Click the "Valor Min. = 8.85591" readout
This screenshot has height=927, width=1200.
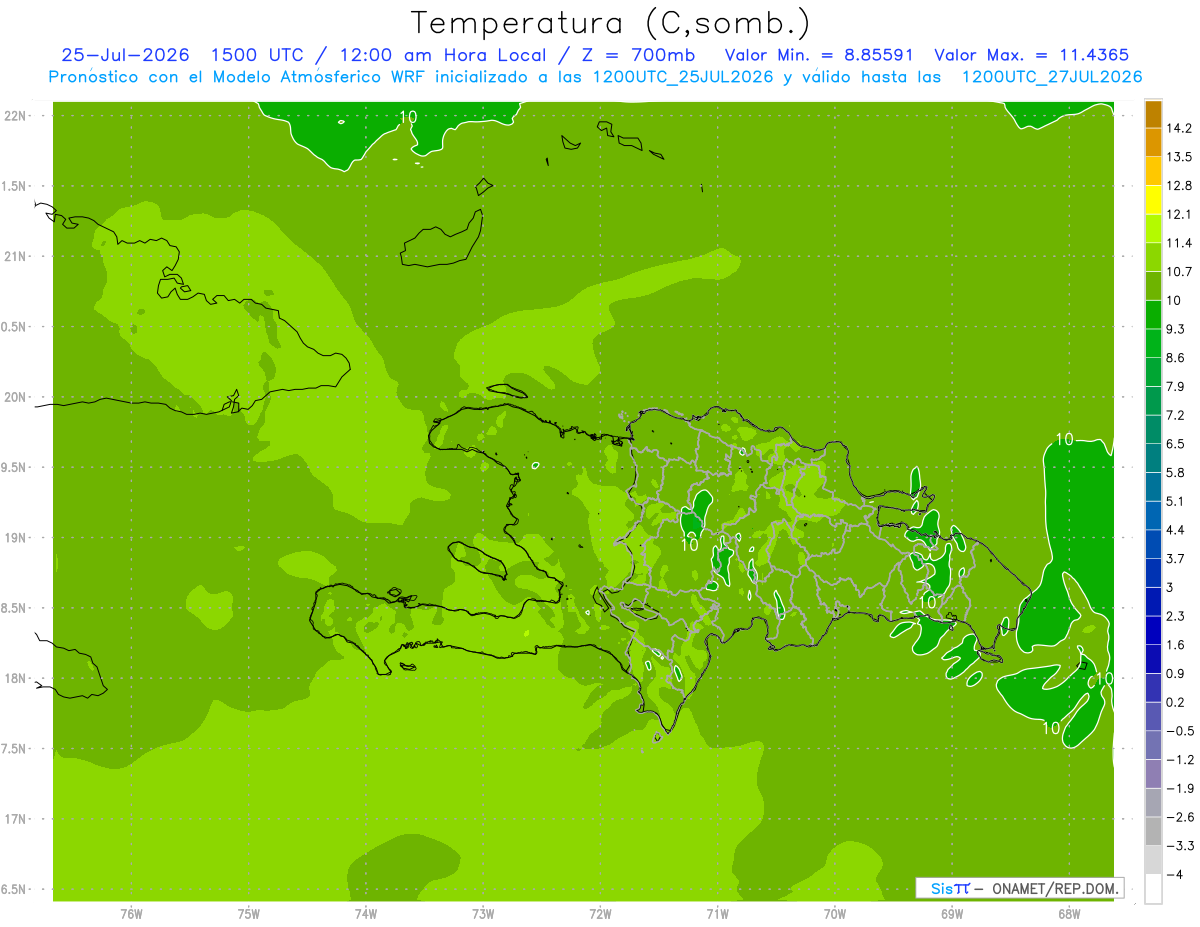tap(819, 55)
